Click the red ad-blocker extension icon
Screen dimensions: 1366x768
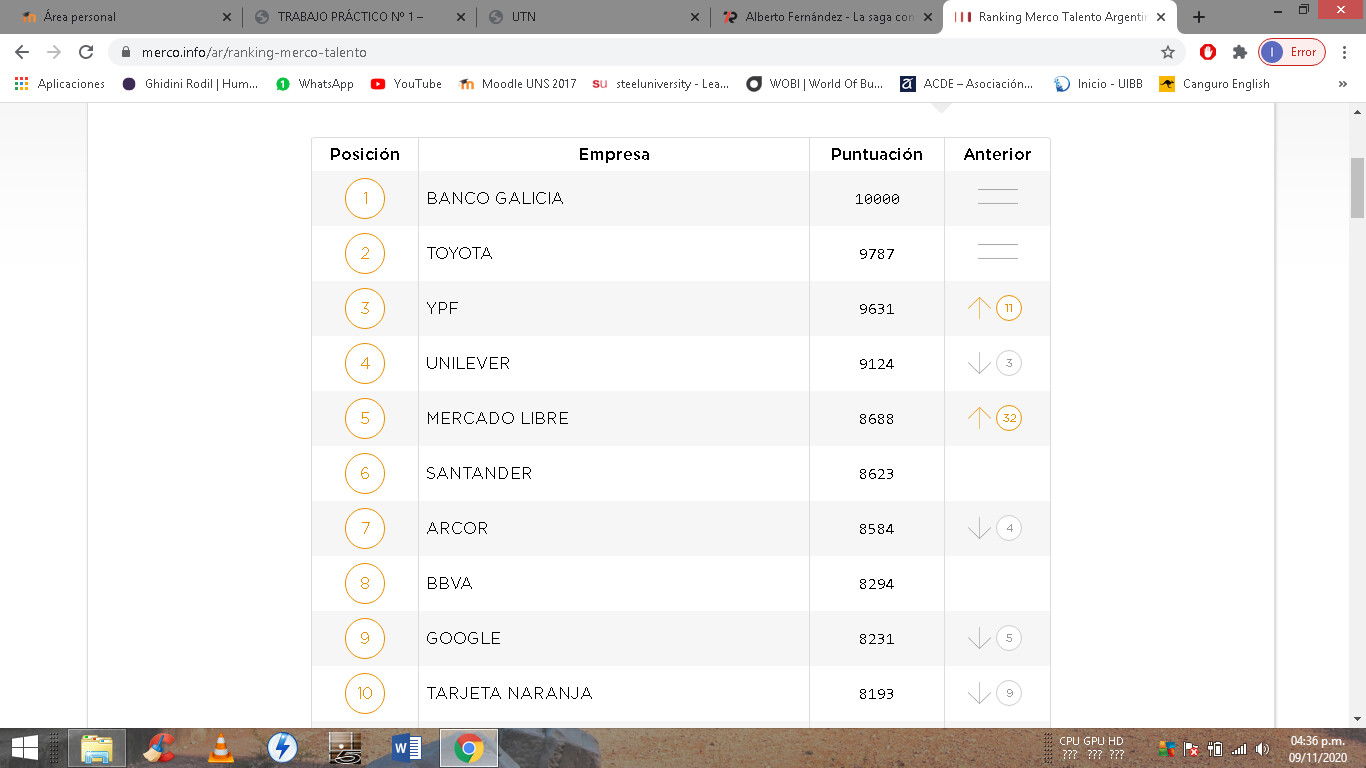(1208, 52)
